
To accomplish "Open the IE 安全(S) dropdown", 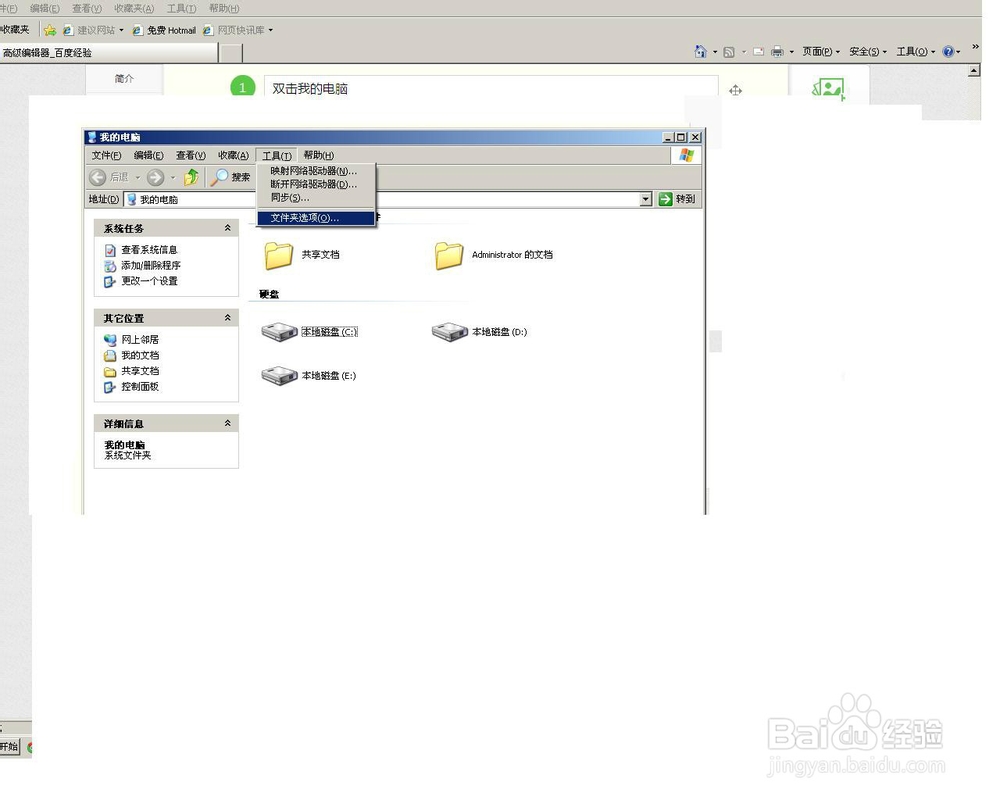I will click(x=868, y=52).
